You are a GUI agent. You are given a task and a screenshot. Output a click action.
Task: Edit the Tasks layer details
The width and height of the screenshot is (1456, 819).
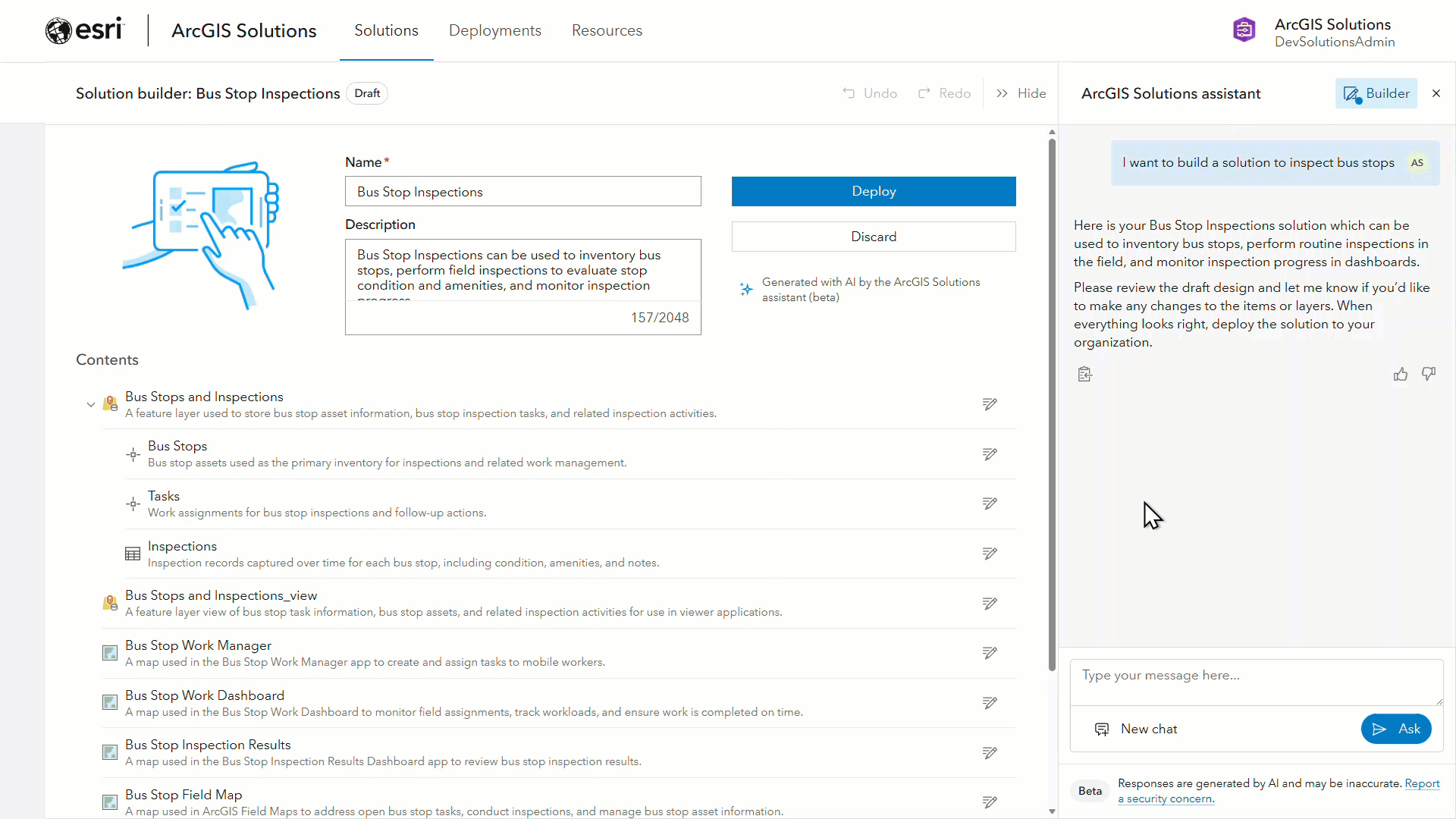pos(990,504)
